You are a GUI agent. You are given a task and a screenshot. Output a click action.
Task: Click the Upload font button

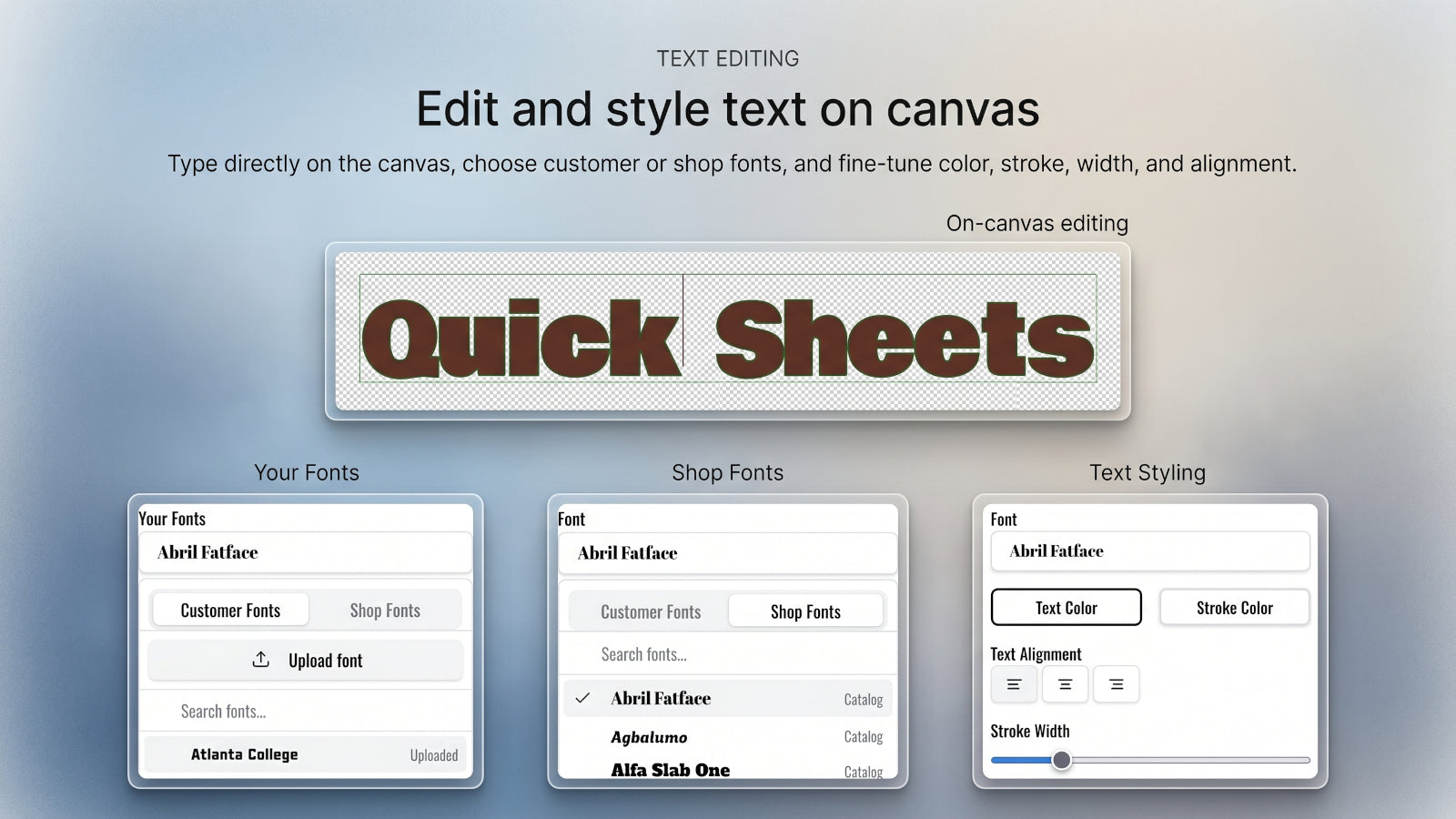(x=306, y=661)
